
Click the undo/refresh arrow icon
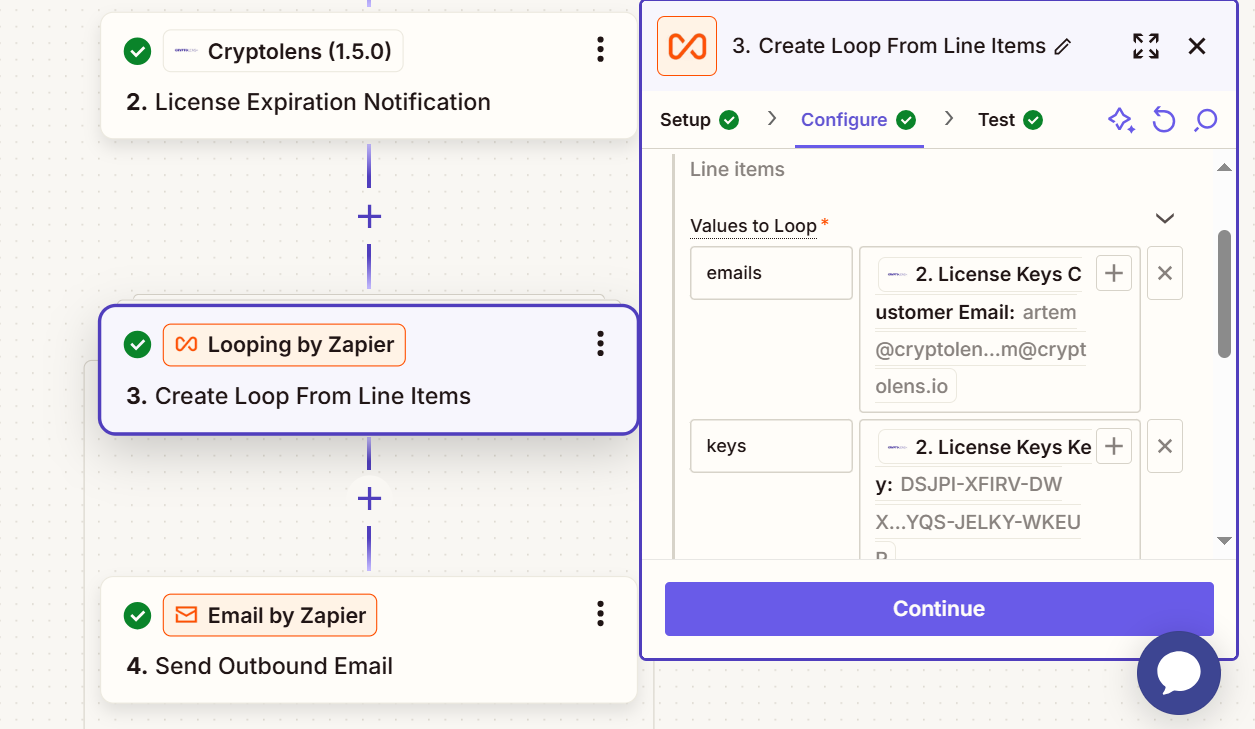(1163, 120)
